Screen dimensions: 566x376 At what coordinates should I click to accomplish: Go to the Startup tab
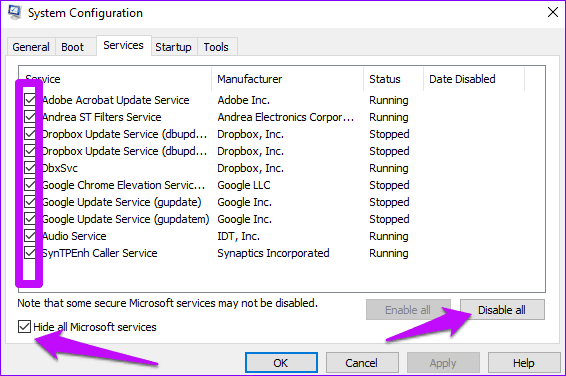point(174,47)
